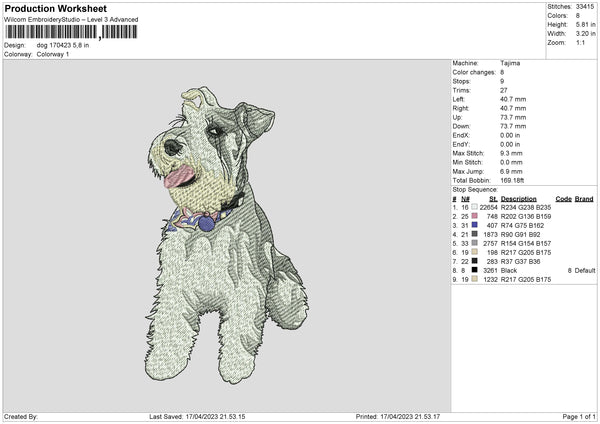Click the Default brand entry
600x424 pixels.
point(585,271)
